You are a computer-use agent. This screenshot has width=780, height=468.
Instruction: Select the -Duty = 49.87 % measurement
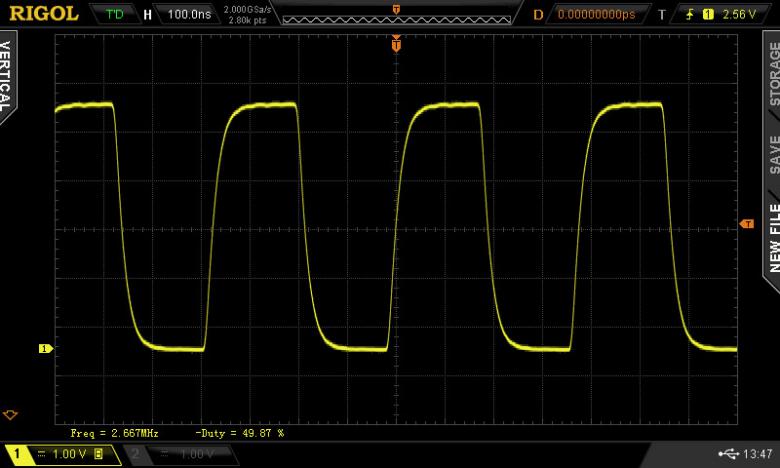240,433
